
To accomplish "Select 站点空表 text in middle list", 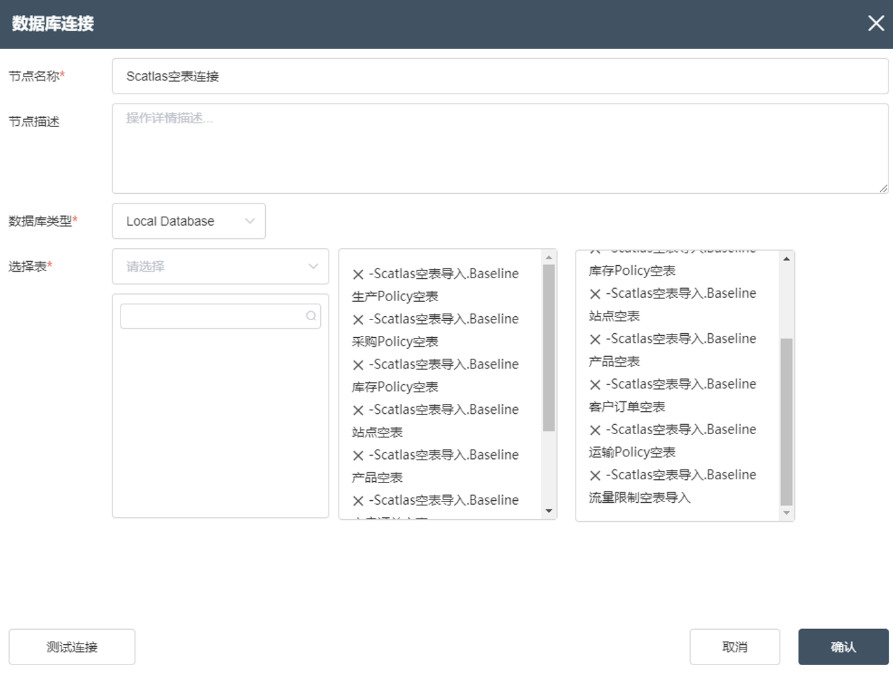I will click(377, 432).
